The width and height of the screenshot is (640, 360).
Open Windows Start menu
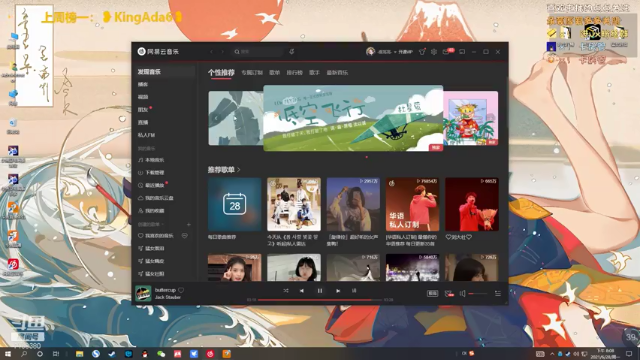point(7,354)
